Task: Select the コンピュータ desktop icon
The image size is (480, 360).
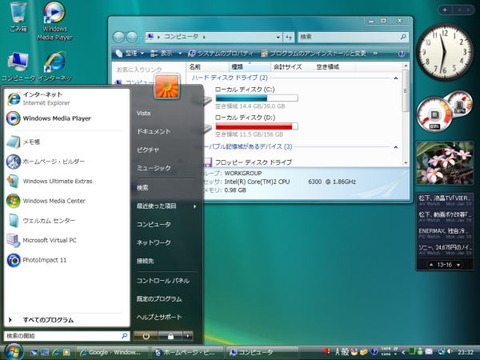Action: [x=18, y=67]
